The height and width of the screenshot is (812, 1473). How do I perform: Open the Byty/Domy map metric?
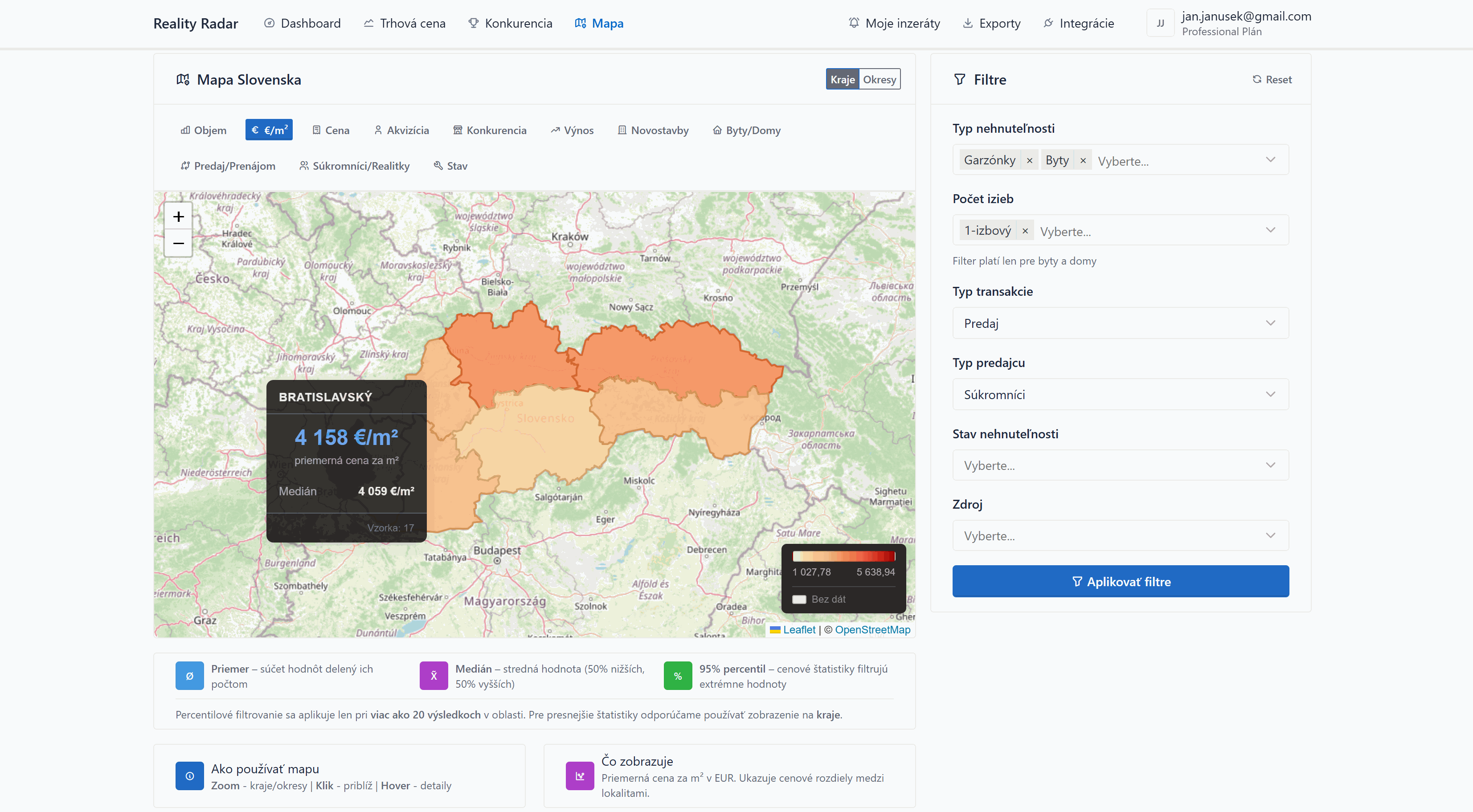(746, 130)
